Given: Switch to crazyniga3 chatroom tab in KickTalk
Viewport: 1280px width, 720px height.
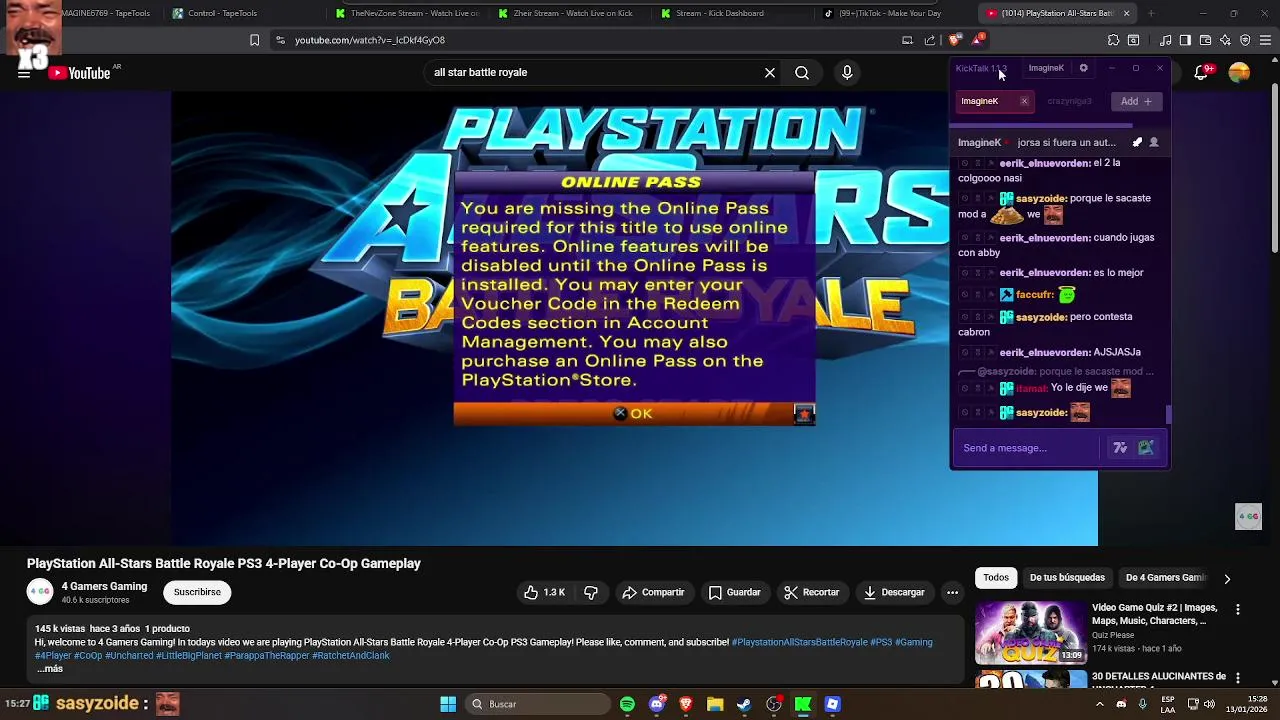Looking at the screenshot, I should pyautogui.click(x=1069, y=101).
